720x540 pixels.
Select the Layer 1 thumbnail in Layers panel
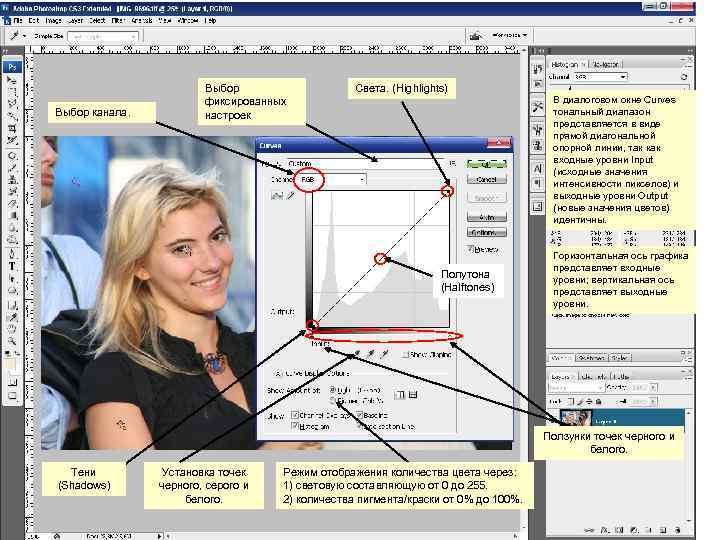tap(575, 418)
